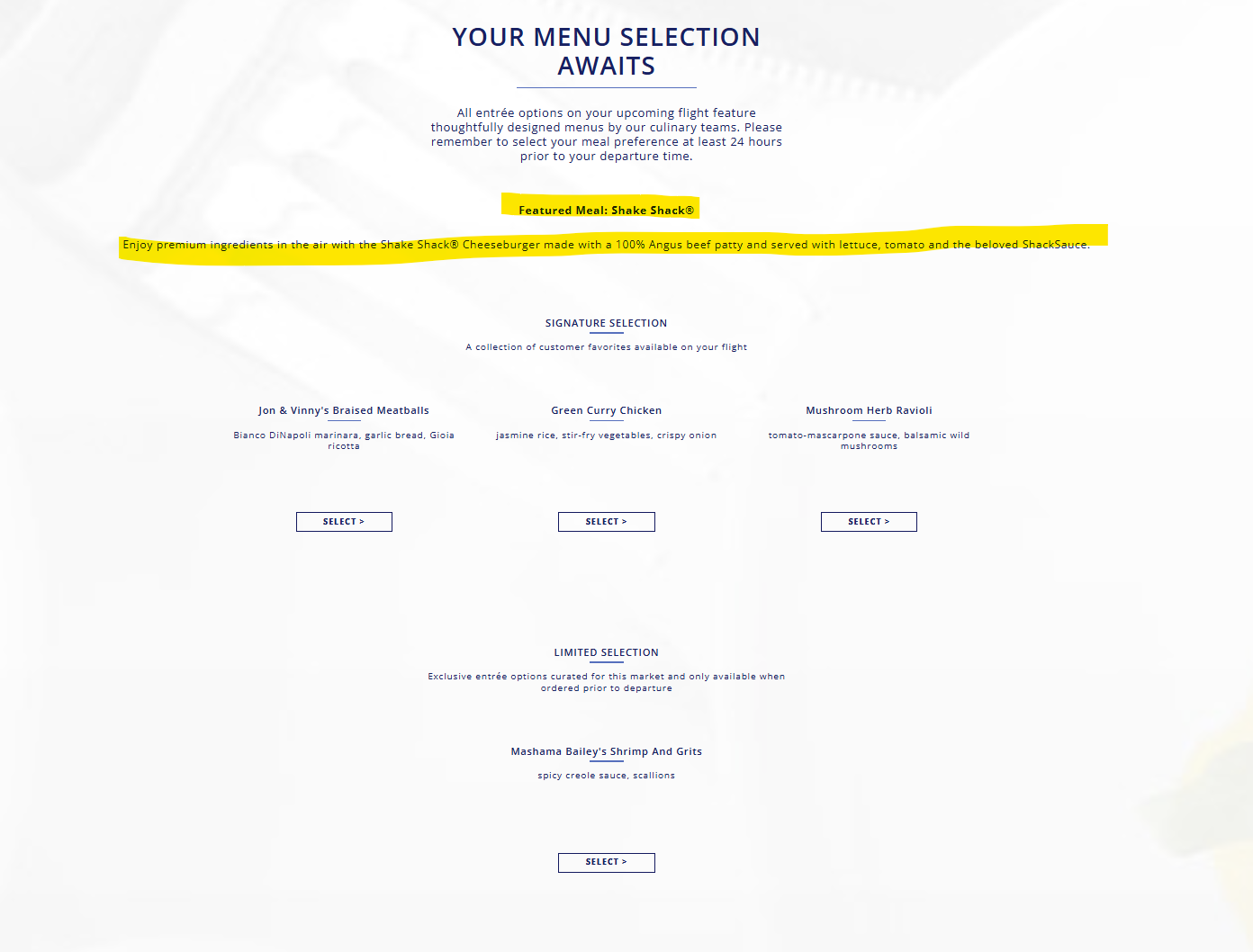Click the highlighted Featured Meal: Shake Shack heading
Image resolution: width=1253 pixels, height=952 pixels.
click(606, 211)
